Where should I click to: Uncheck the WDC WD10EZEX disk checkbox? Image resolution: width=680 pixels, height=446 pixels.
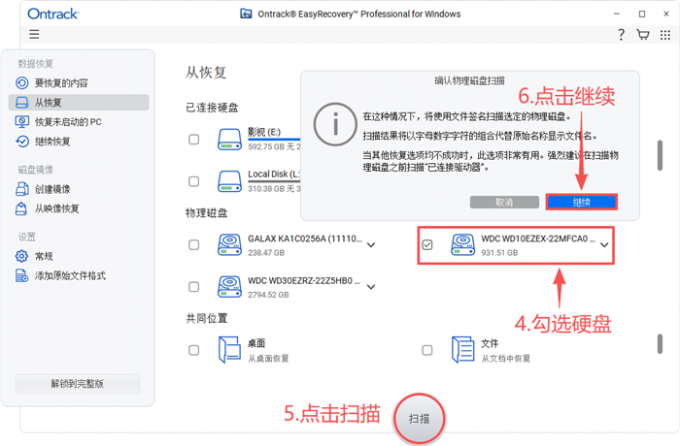427,245
